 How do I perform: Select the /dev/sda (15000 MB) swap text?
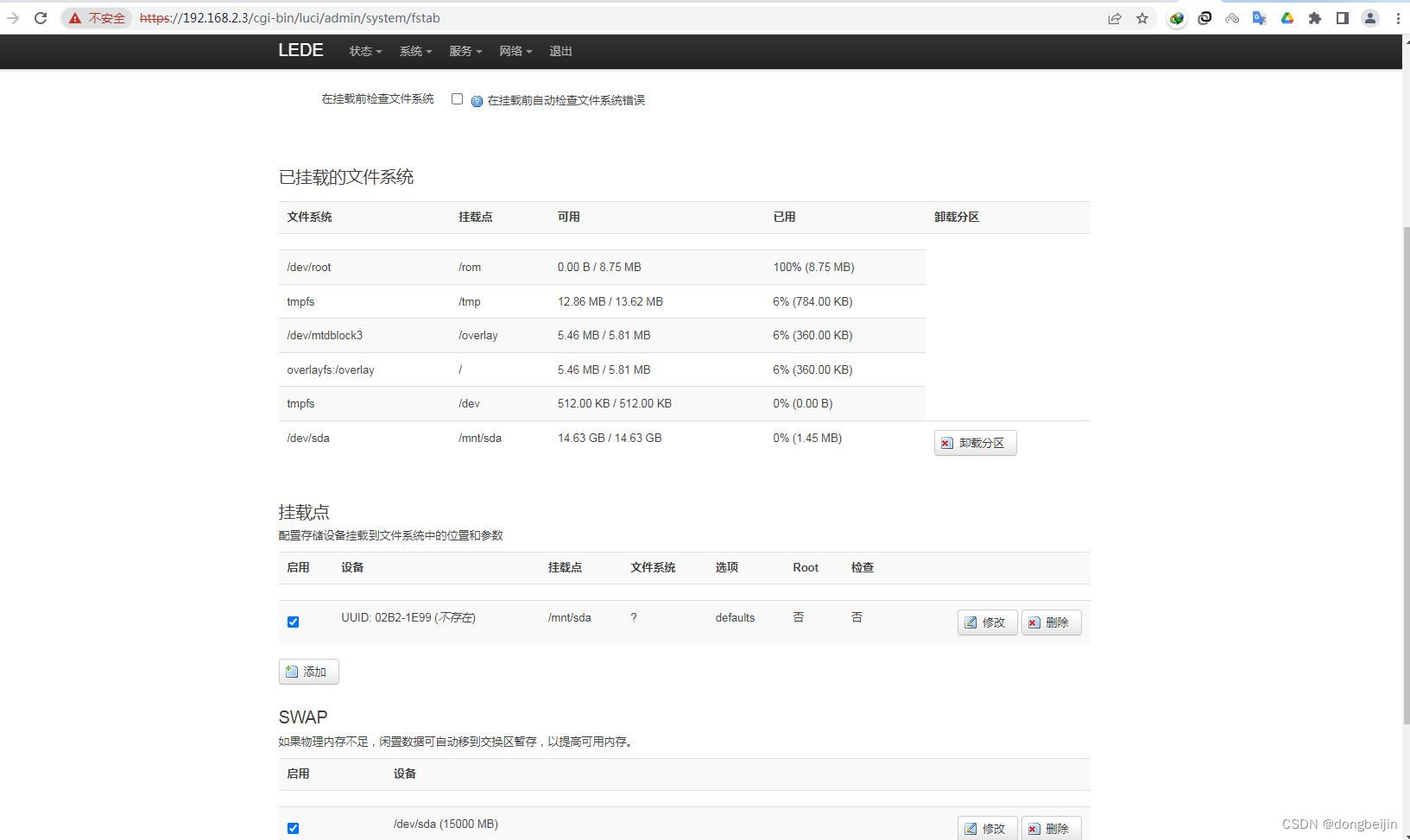pyautogui.click(x=446, y=824)
